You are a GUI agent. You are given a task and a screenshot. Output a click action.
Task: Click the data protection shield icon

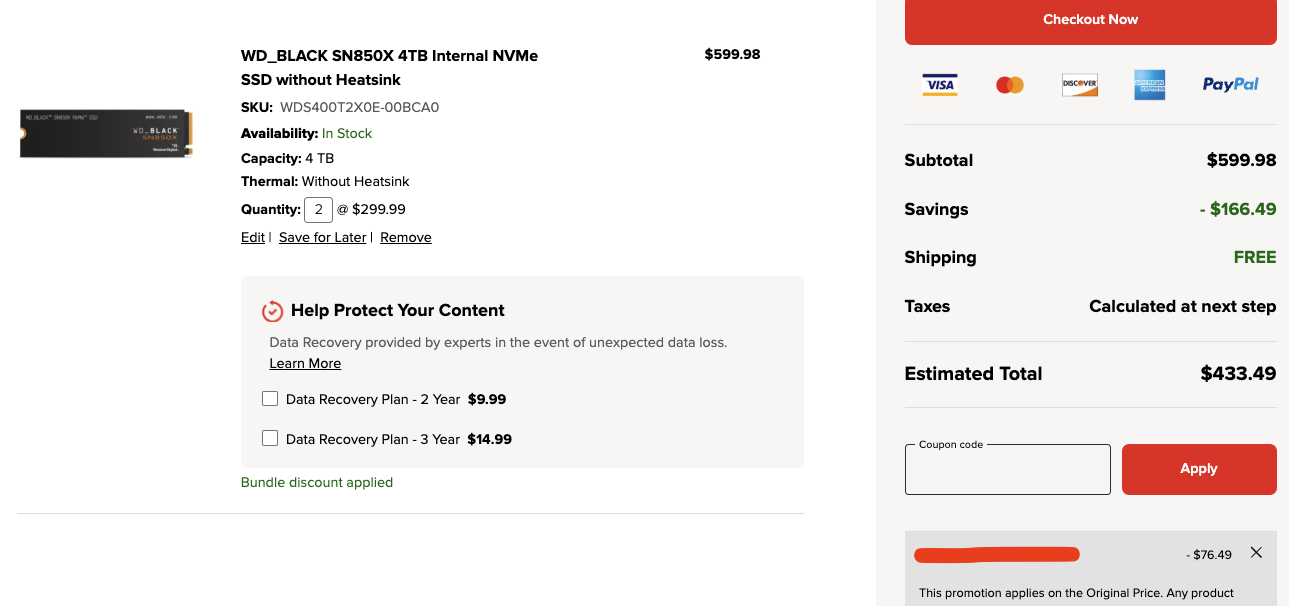pyautogui.click(x=272, y=311)
